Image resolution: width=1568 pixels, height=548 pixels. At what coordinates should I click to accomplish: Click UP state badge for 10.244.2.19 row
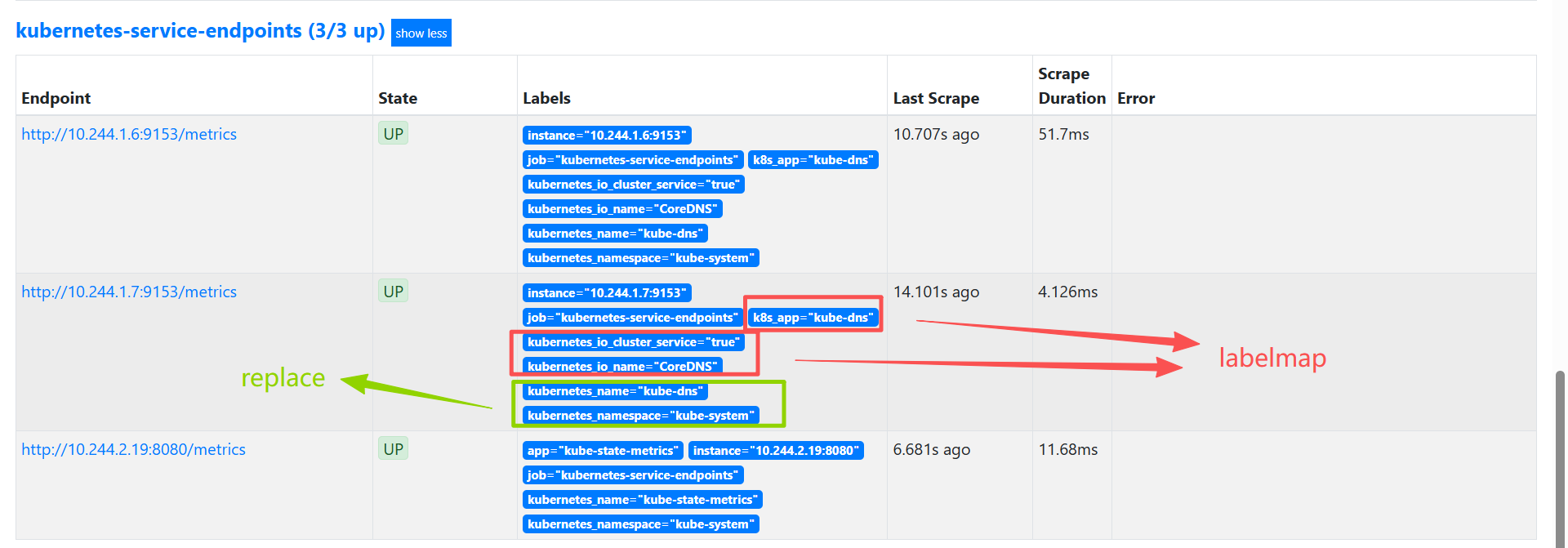pyautogui.click(x=393, y=449)
